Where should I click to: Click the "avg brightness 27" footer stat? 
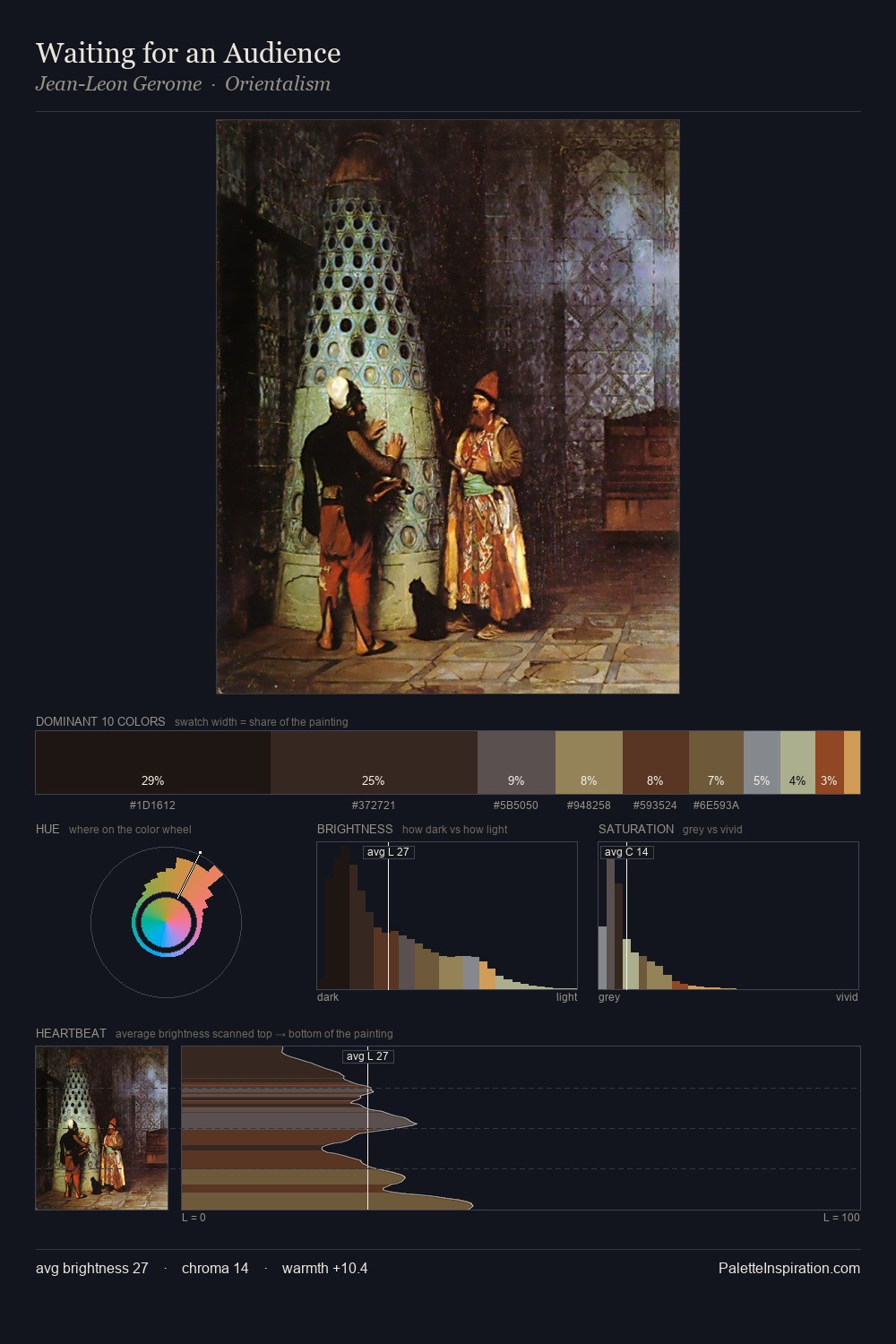click(92, 1268)
